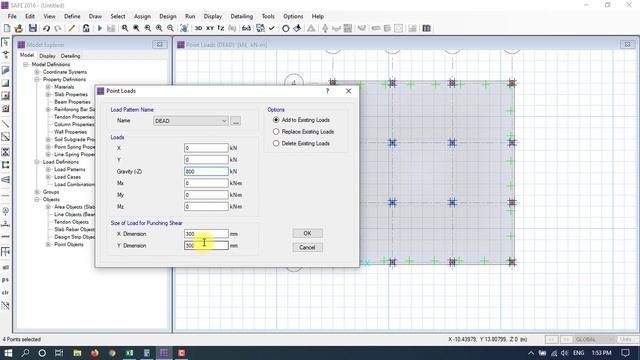Click the ellipsis button beside load pattern name
The width and height of the screenshot is (640, 360).
[236, 121]
